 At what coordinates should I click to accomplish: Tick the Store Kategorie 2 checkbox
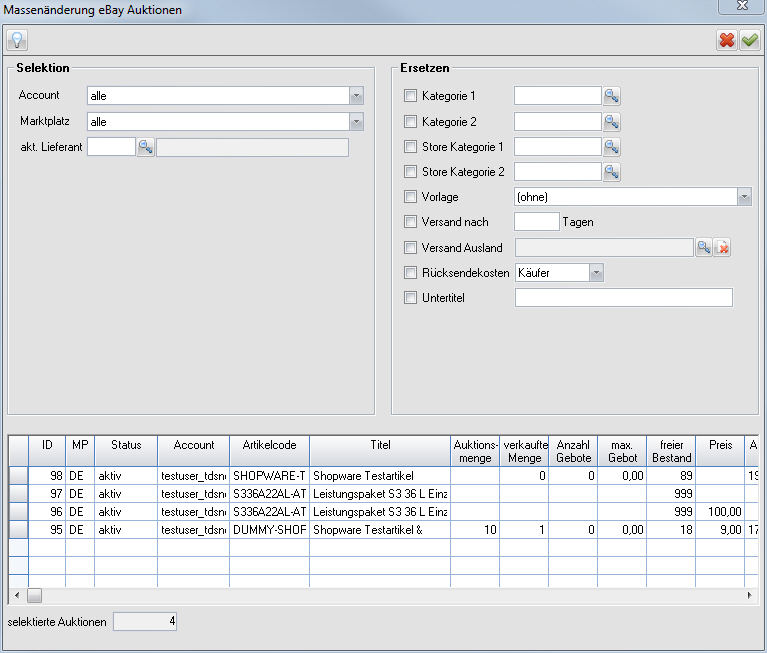(410, 172)
